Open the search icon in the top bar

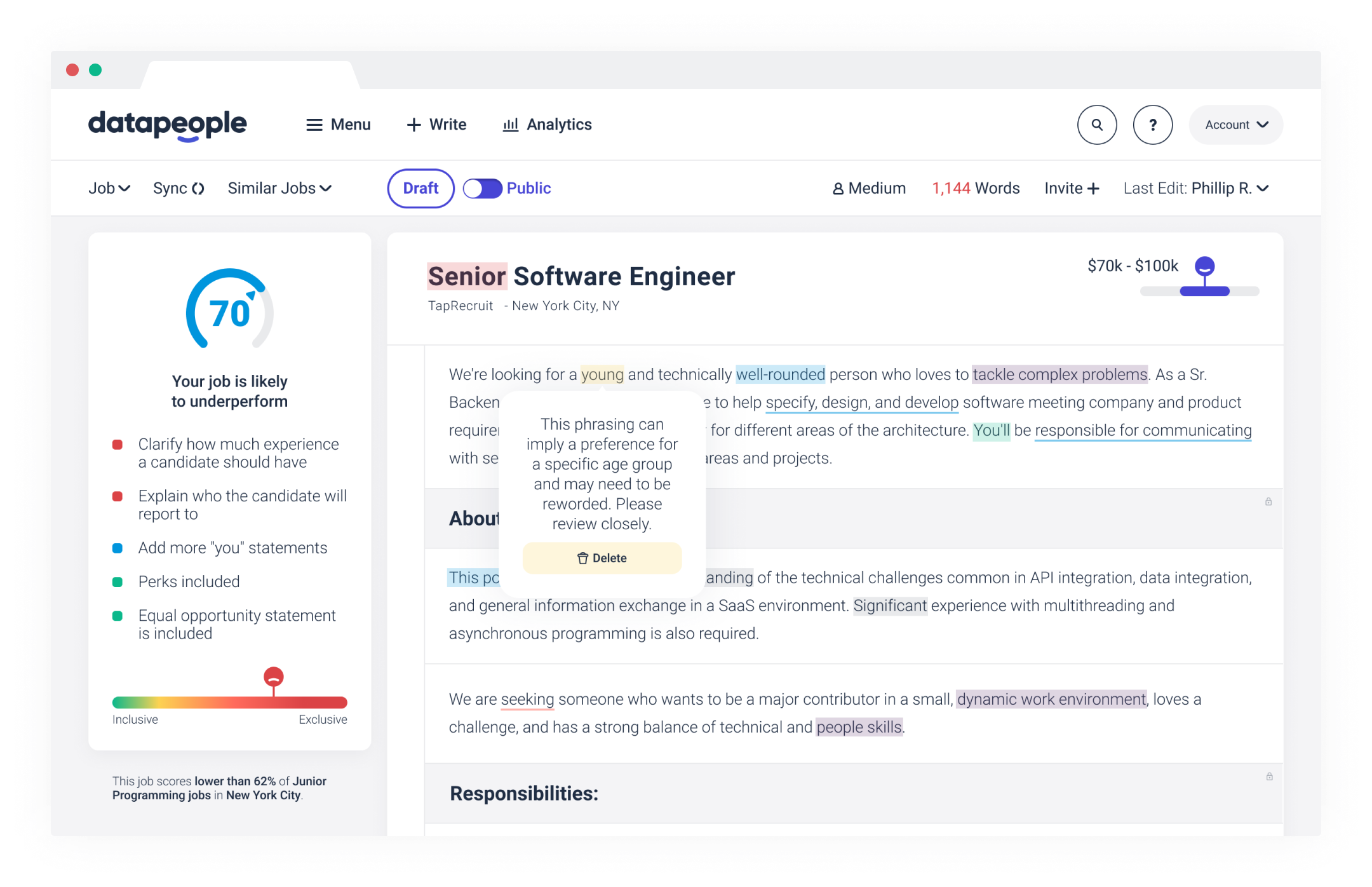tap(1097, 125)
